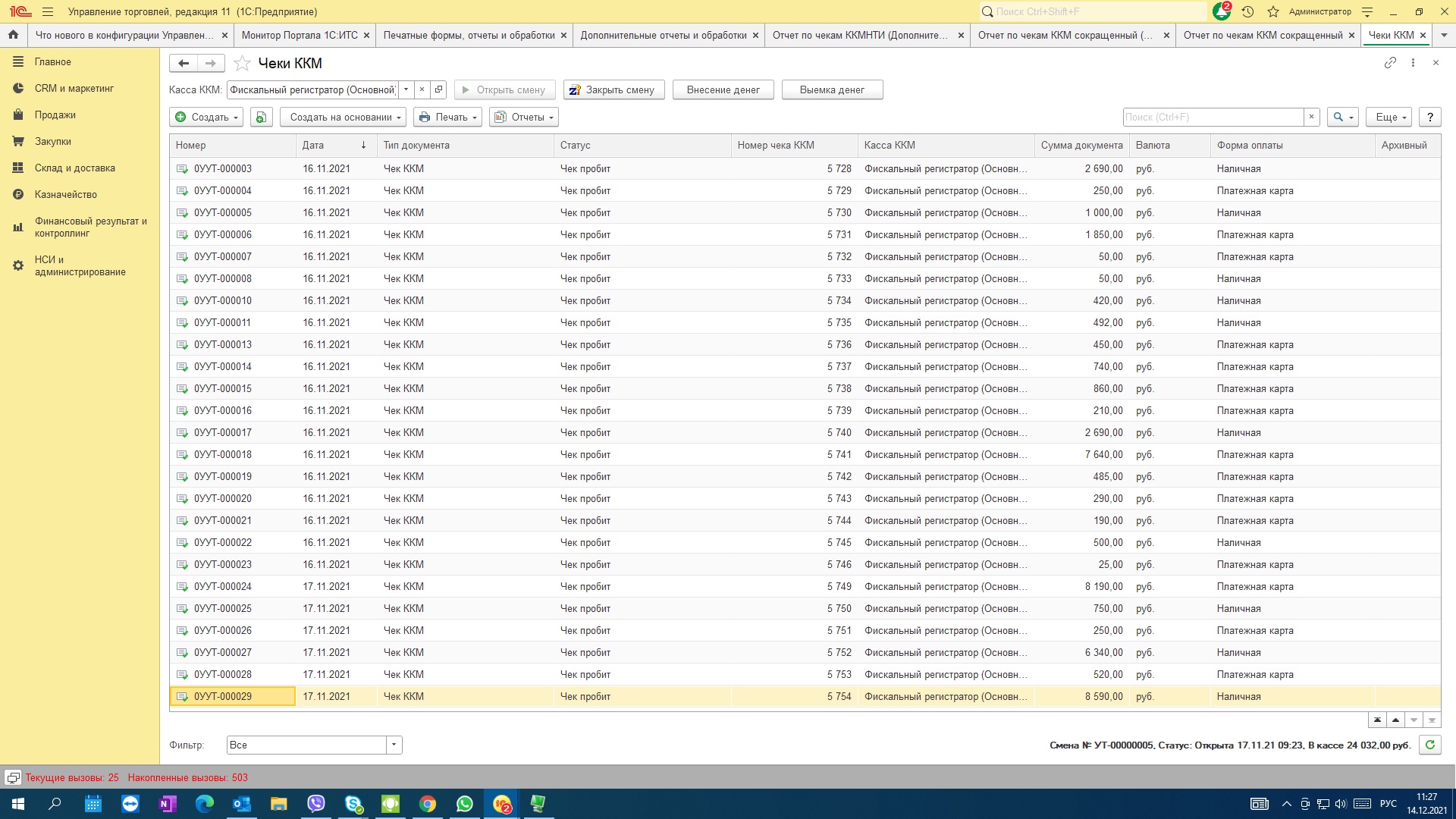Open the history clock icon
This screenshot has width=1456, height=819.
pos(1248,11)
